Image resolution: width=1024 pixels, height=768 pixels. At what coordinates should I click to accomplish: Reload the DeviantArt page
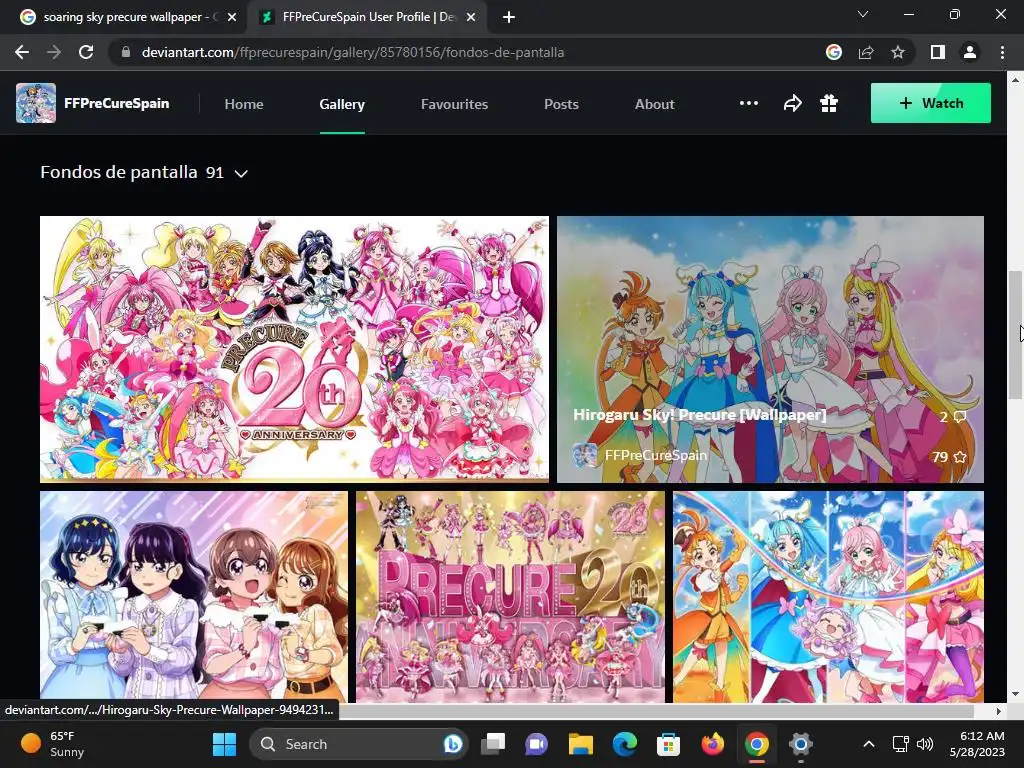pyautogui.click(x=86, y=52)
